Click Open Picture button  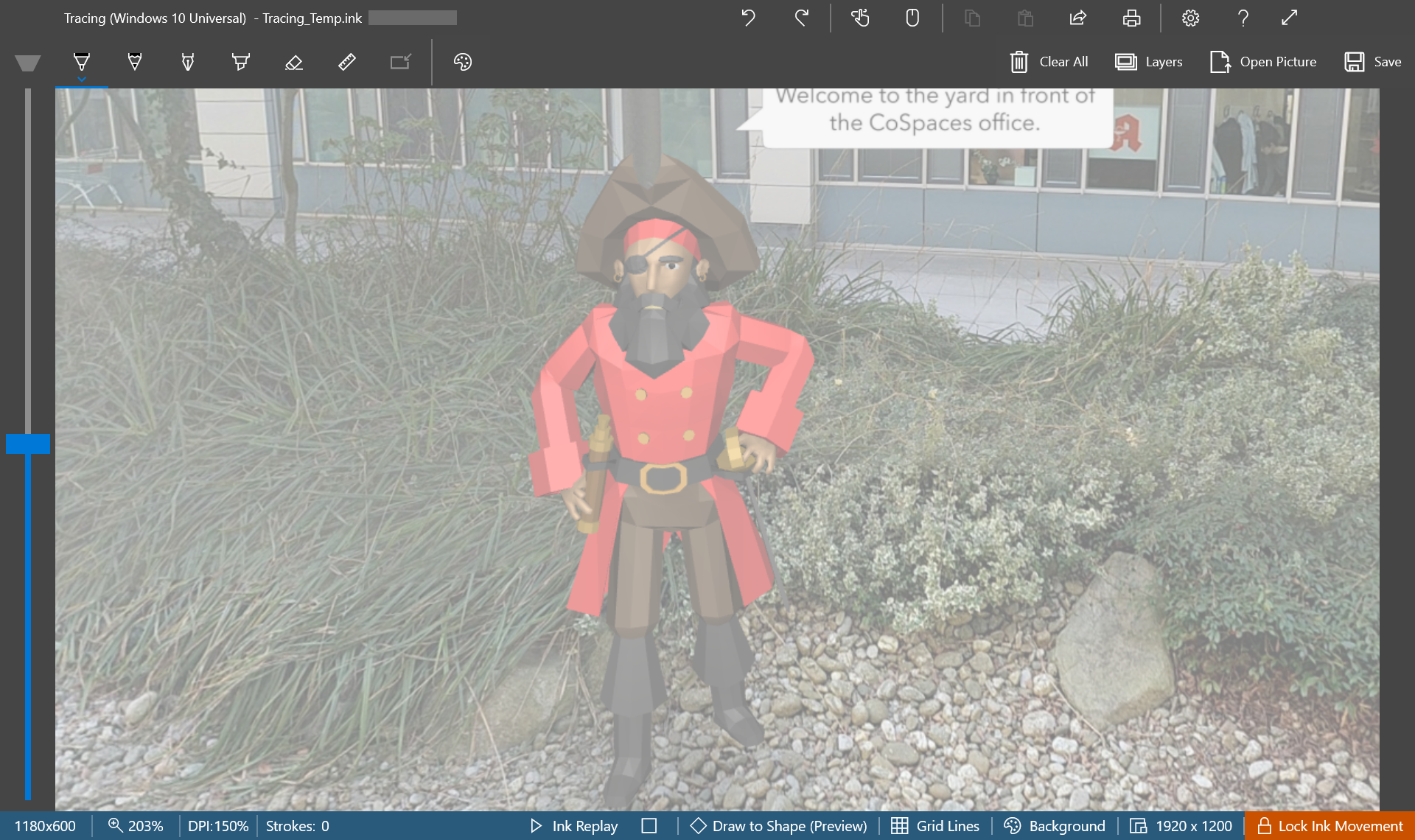tap(1263, 62)
